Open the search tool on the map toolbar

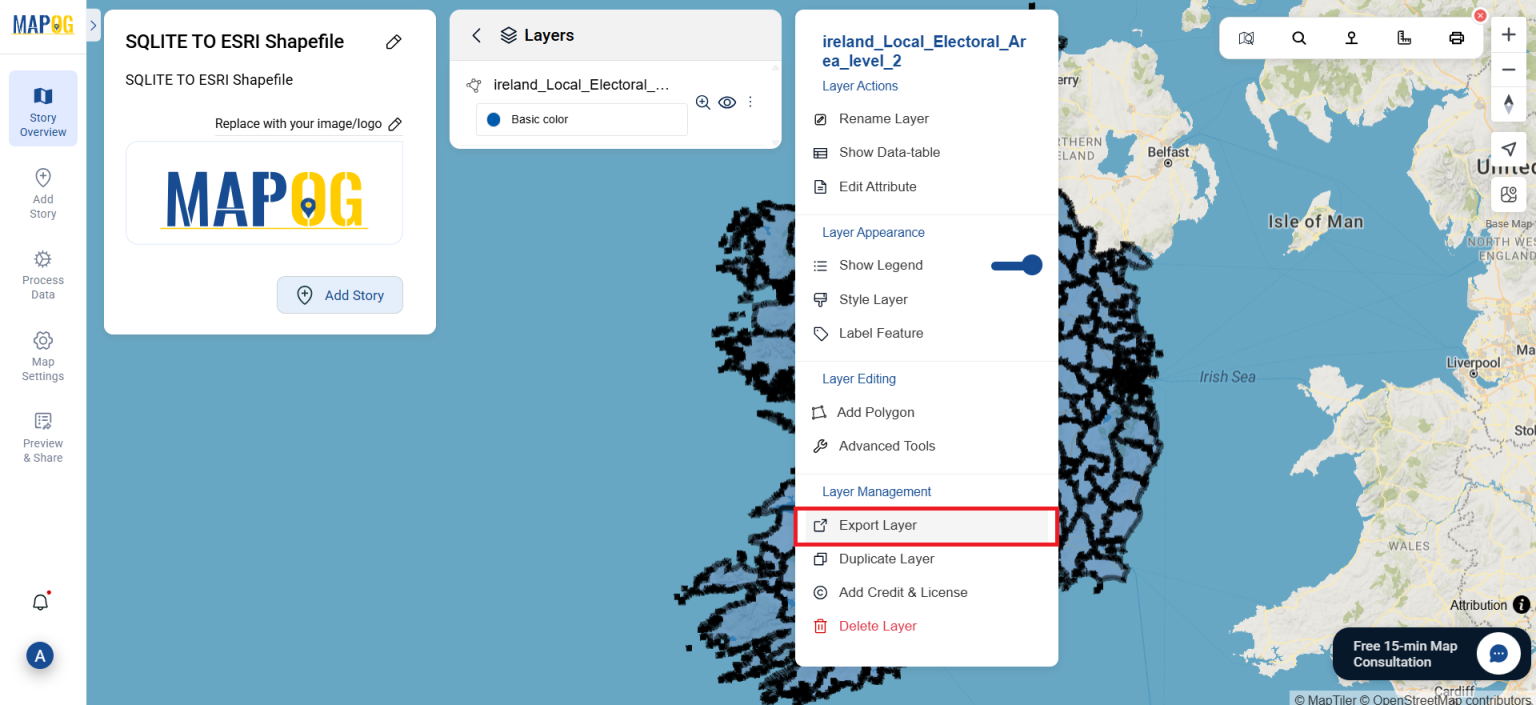pos(1299,37)
